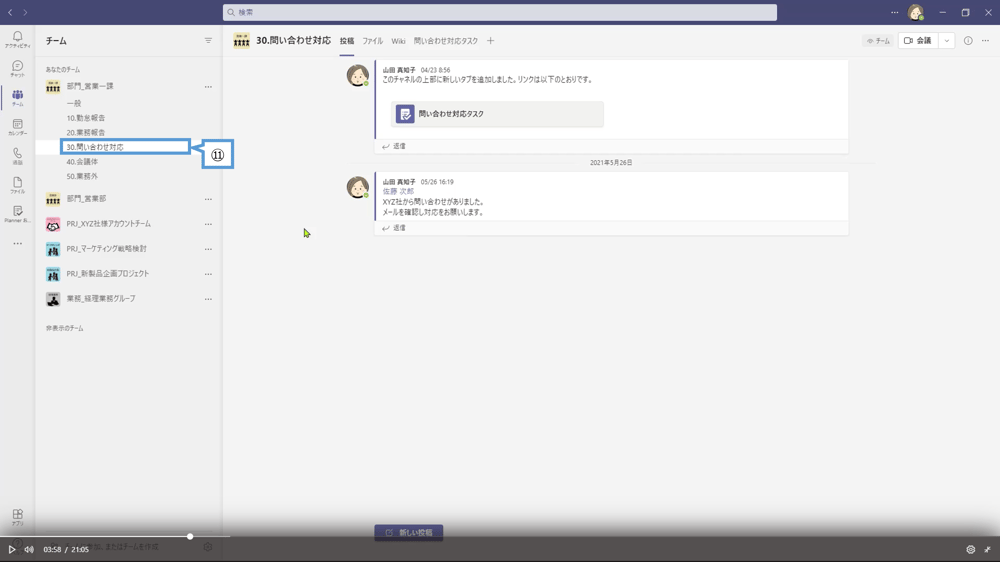The height and width of the screenshot is (562, 1000).
Task: Open the settings ellipsis beside profile picture
Action: [x=895, y=12]
